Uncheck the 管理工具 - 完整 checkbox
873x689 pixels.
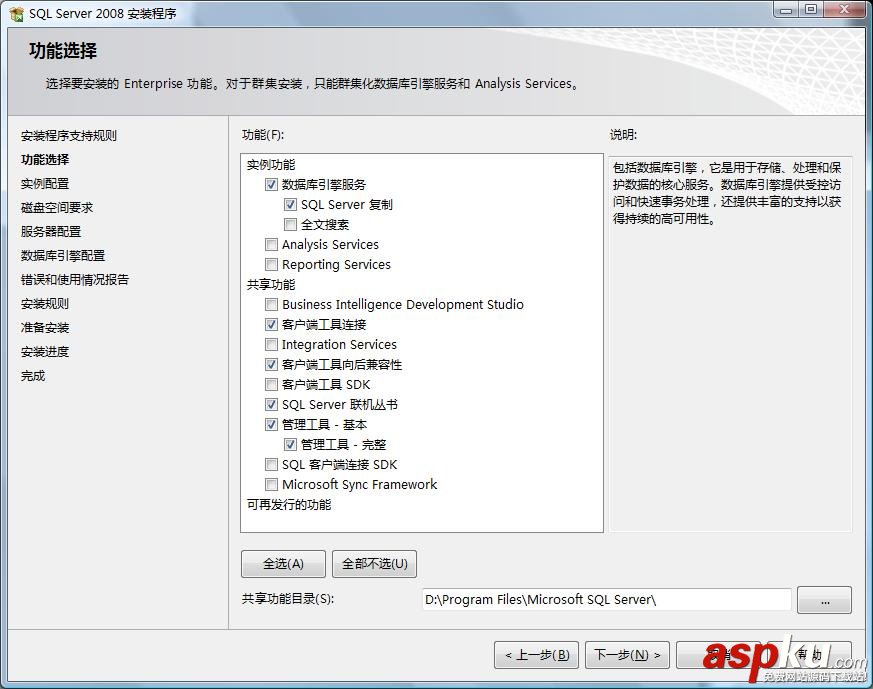(x=290, y=445)
